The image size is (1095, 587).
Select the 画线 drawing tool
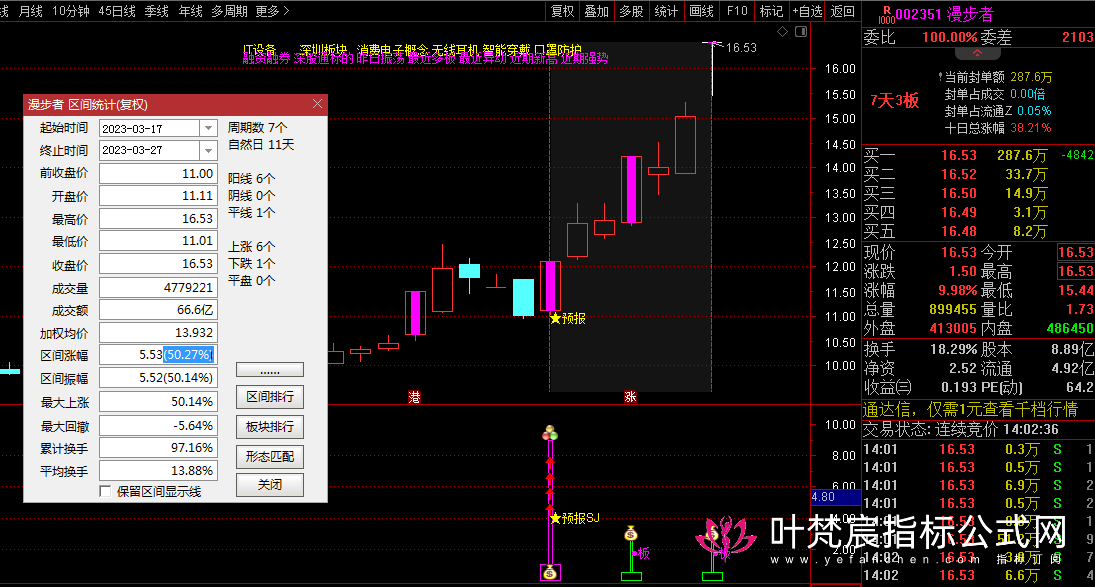pos(701,11)
